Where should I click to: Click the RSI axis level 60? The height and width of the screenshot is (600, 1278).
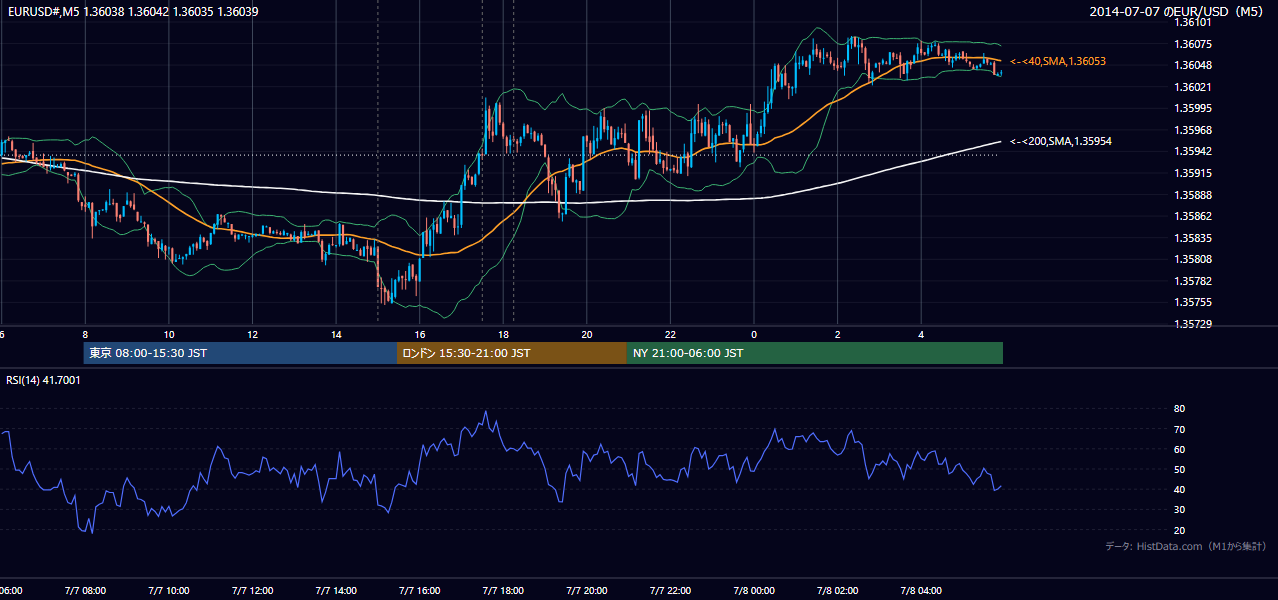pos(1179,449)
